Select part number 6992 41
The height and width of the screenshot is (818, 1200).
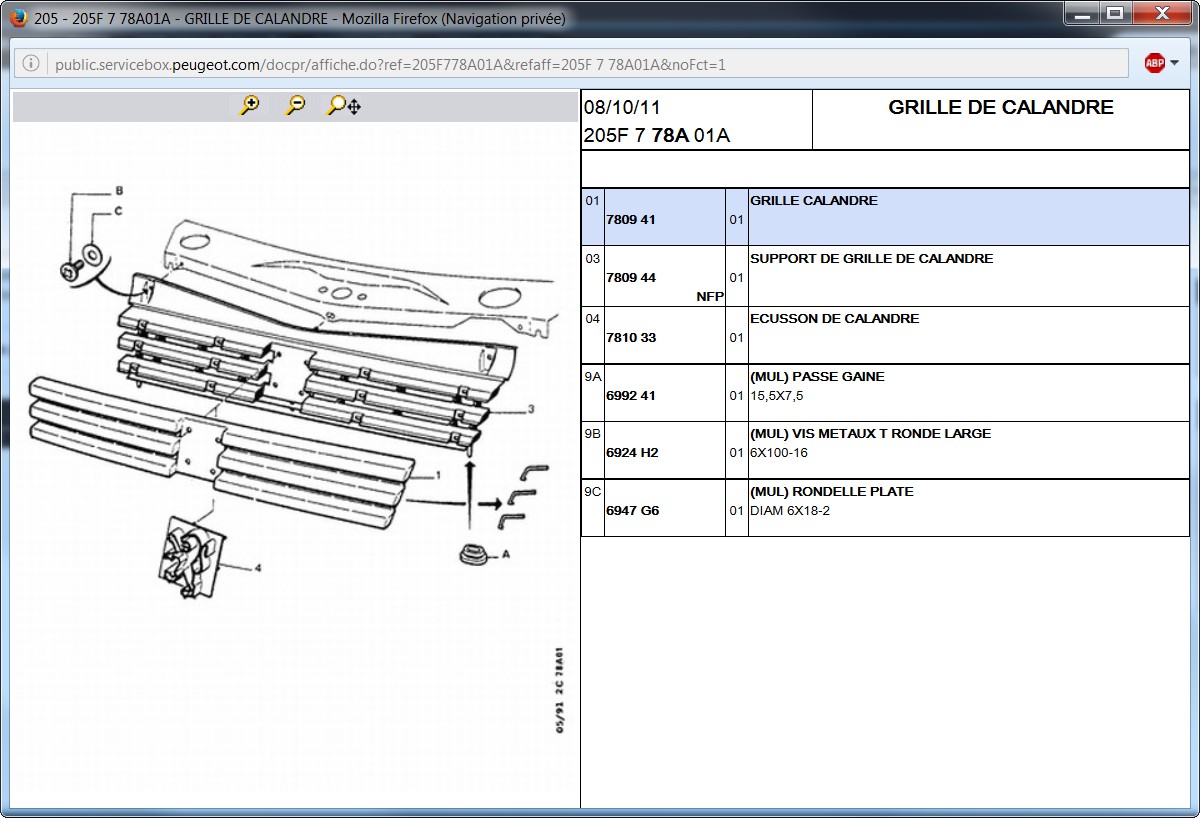631,396
